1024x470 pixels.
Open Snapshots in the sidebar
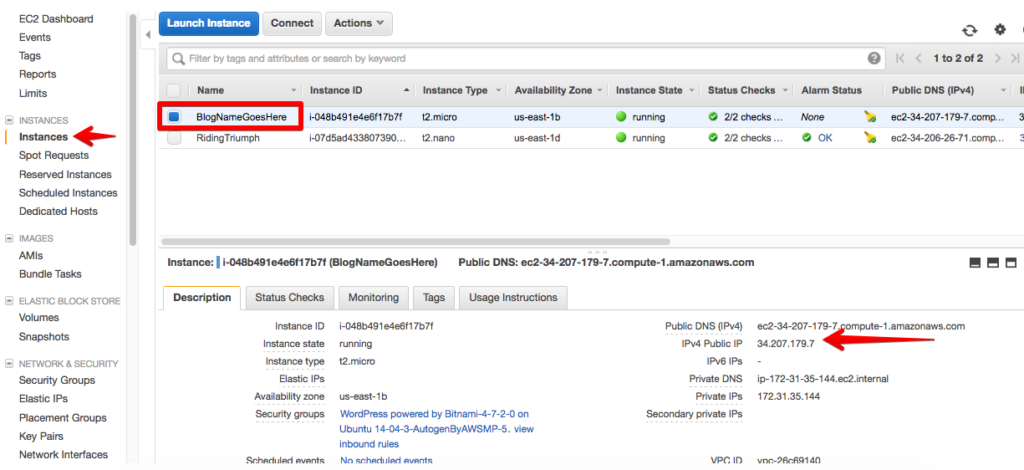tap(44, 337)
